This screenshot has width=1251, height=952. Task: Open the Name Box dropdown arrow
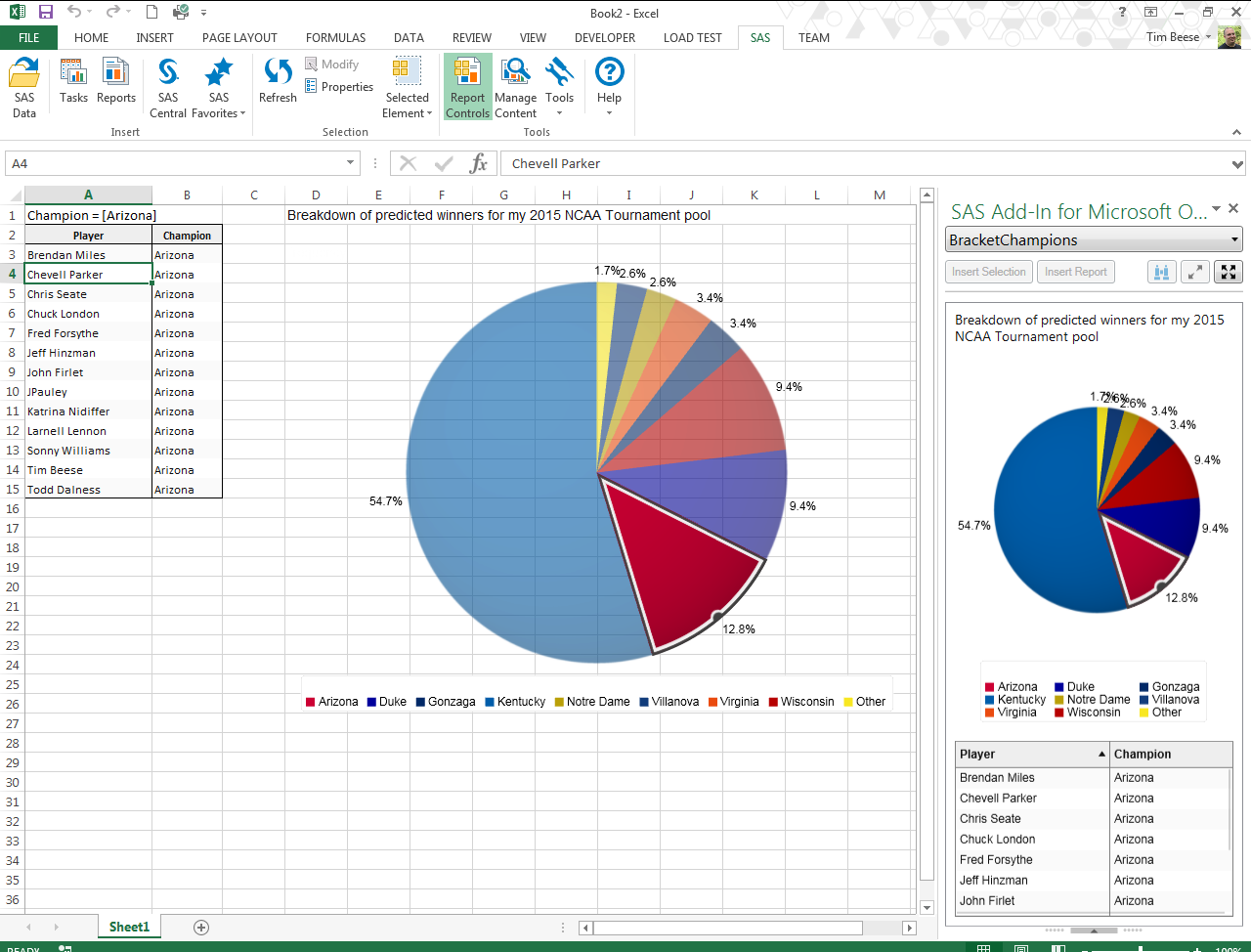point(350,163)
